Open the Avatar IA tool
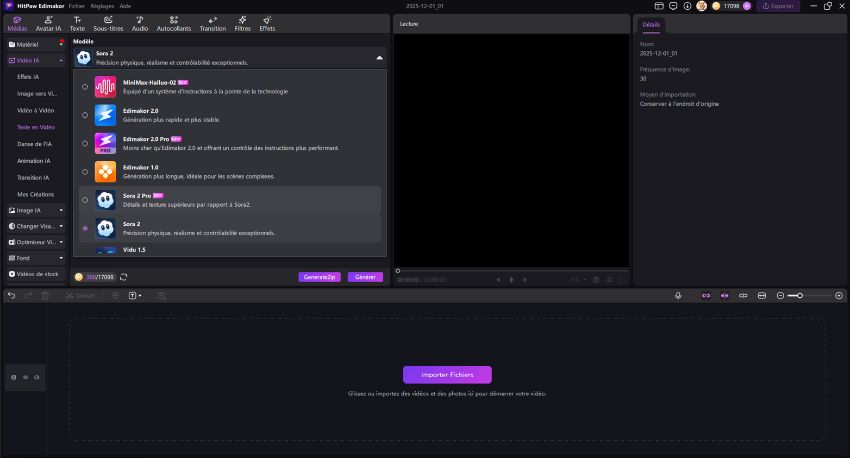Viewport: 850px width, 458px height. pos(48,24)
